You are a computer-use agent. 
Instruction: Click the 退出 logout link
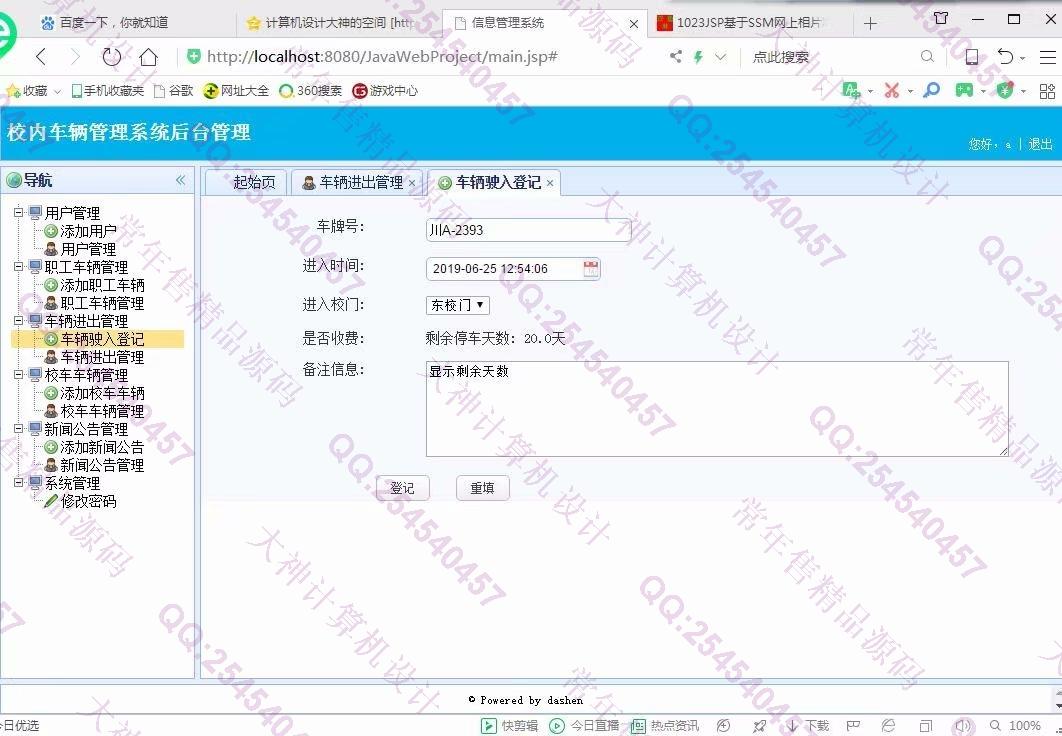(x=1040, y=144)
